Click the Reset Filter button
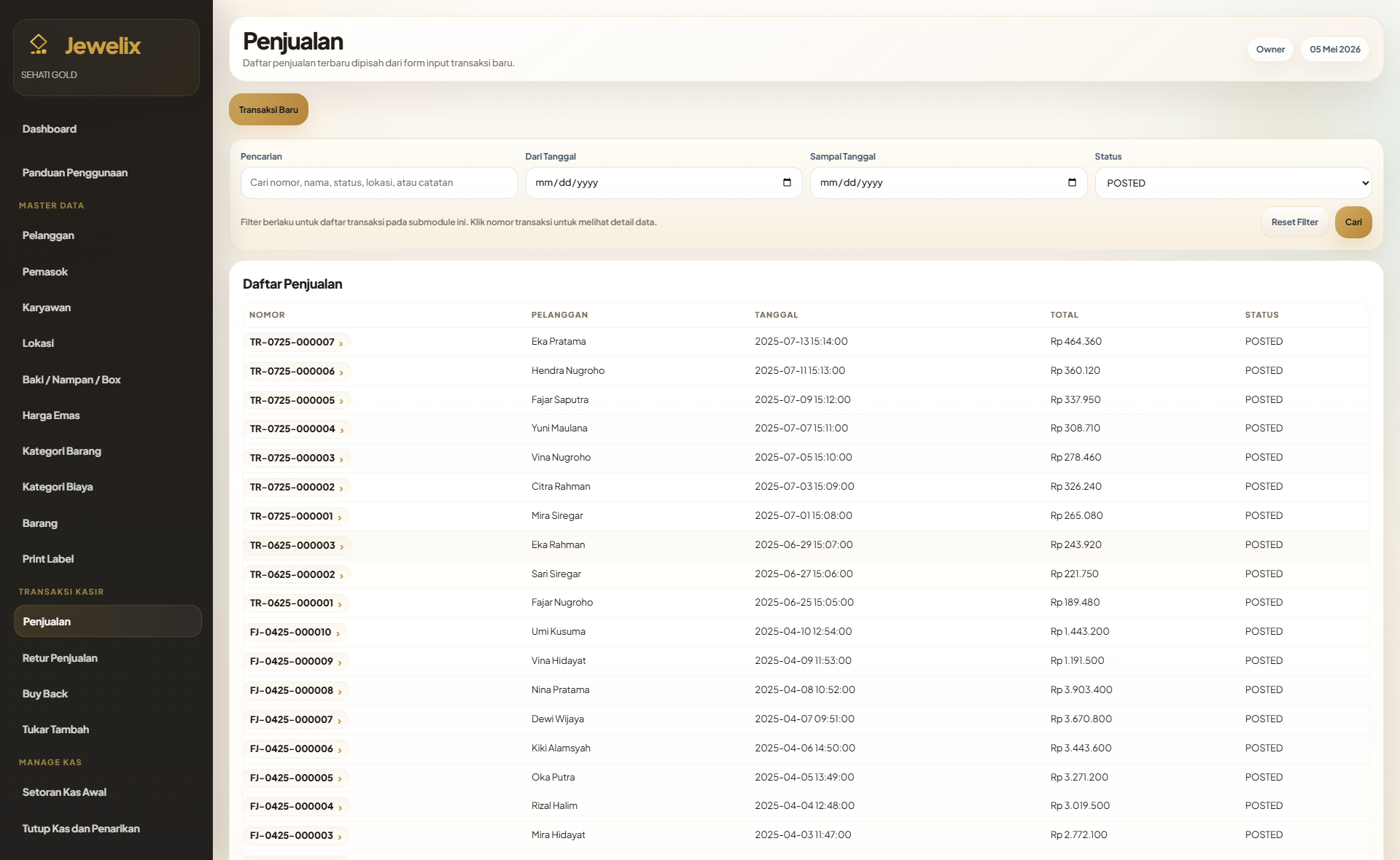Viewport: 1400px width, 860px height. point(1294,222)
